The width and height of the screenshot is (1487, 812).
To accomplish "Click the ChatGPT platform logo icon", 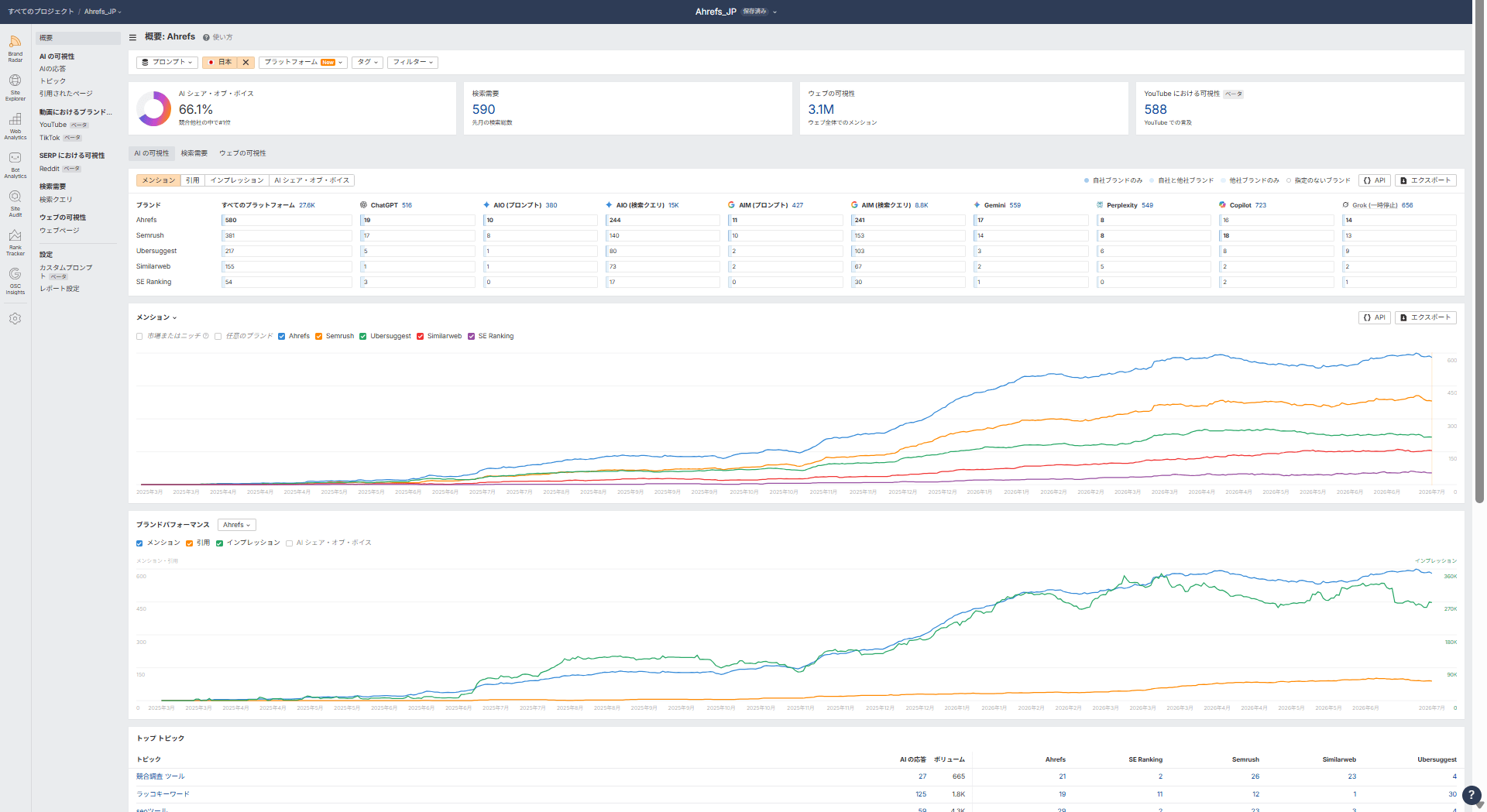I will (364, 205).
